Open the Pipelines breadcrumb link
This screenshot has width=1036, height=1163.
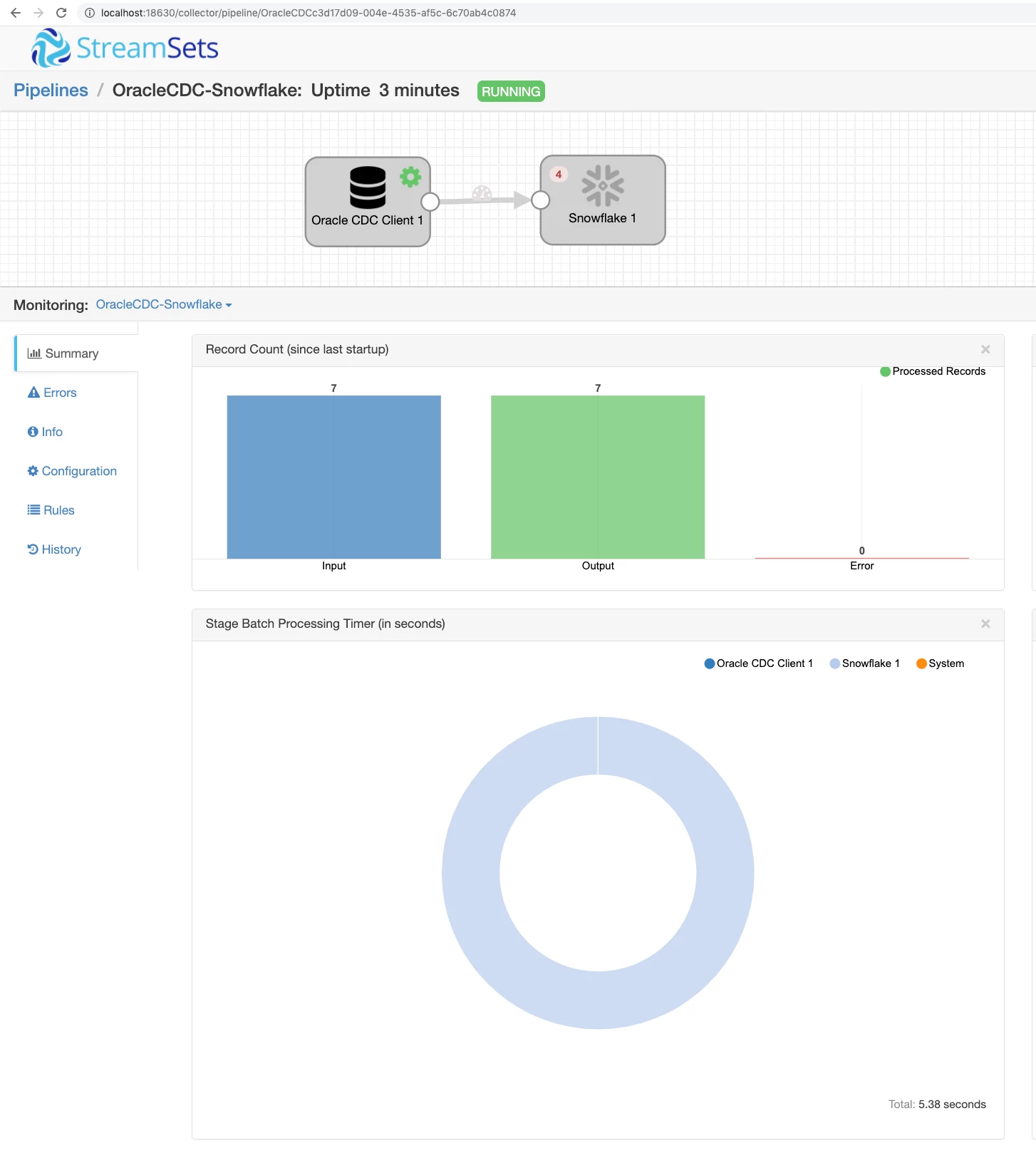click(51, 91)
